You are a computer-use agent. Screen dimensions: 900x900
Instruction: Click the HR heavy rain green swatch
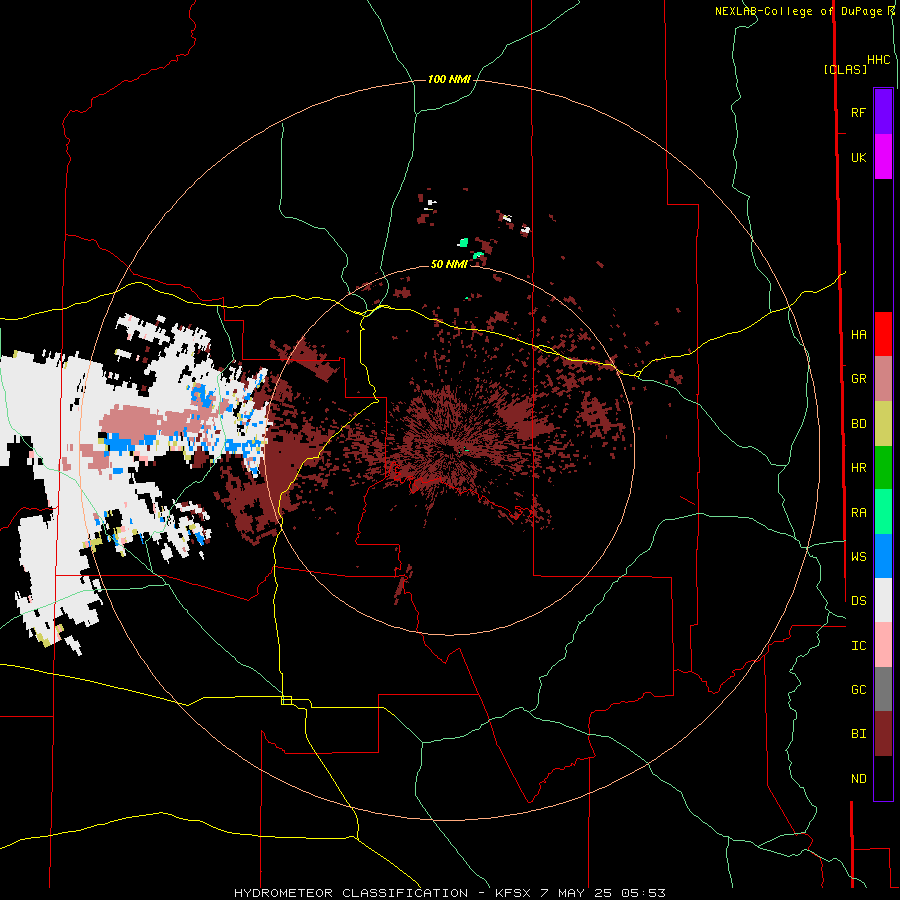pyautogui.click(x=883, y=468)
